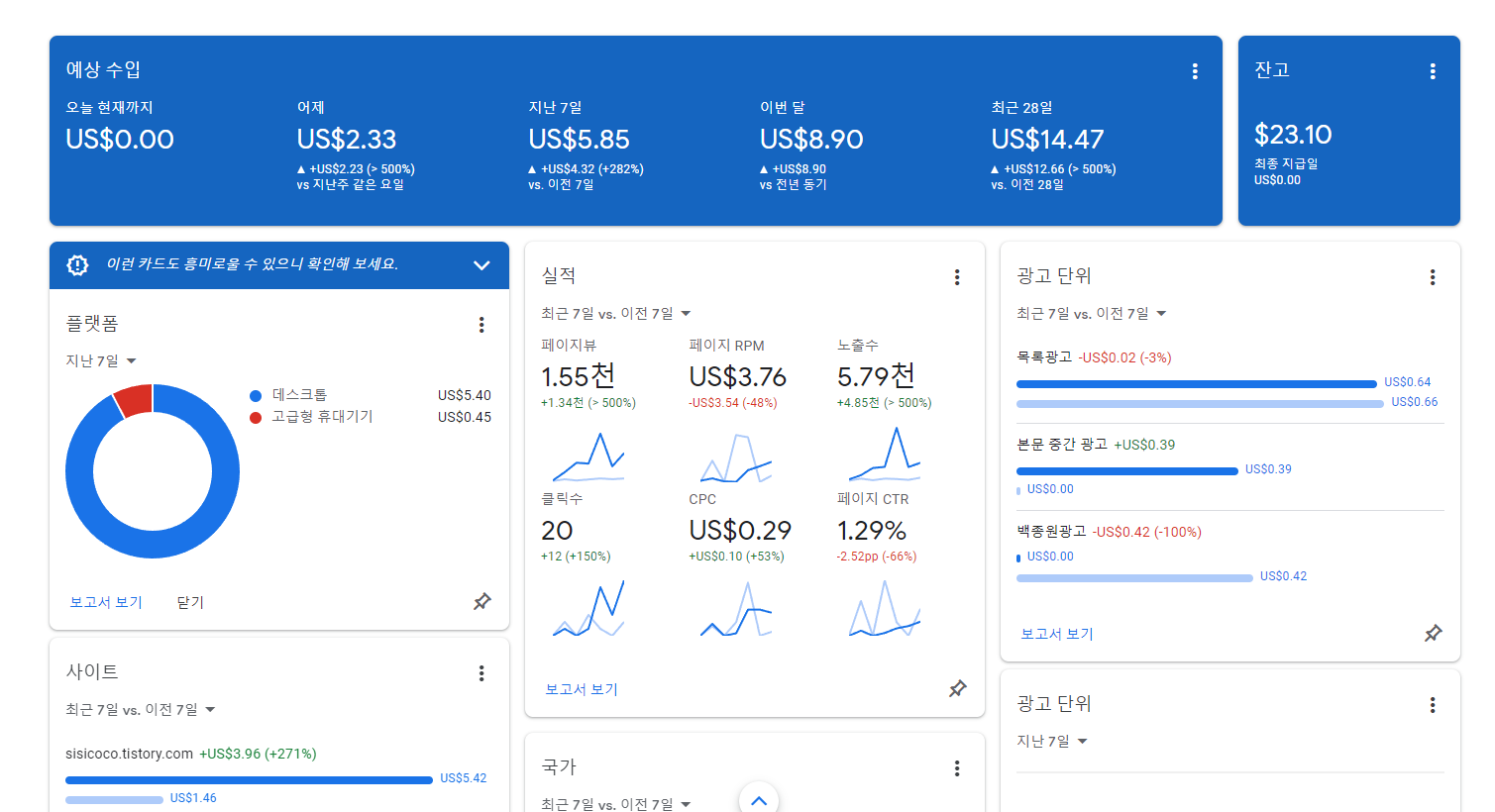Click the 목록광고 -US$0.02 (-3%) row label
Viewport: 1495px width, 812px height.
click(x=1094, y=357)
